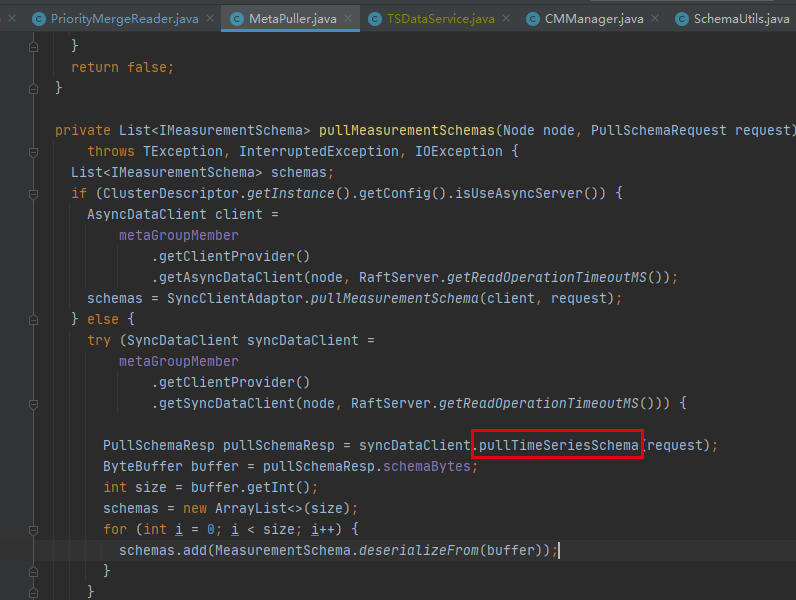Click the first .getClientProvider() call
Image resolution: width=796 pixels, height=600 pixels.
coord(230,256)
